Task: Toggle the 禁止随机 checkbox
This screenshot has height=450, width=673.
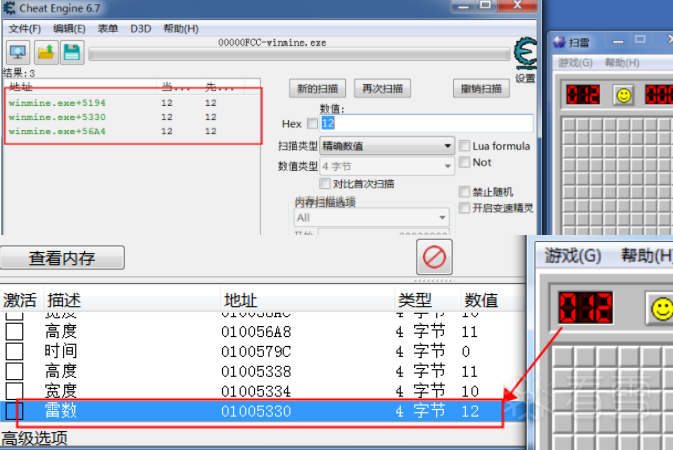Action: (x=464, y=192)
